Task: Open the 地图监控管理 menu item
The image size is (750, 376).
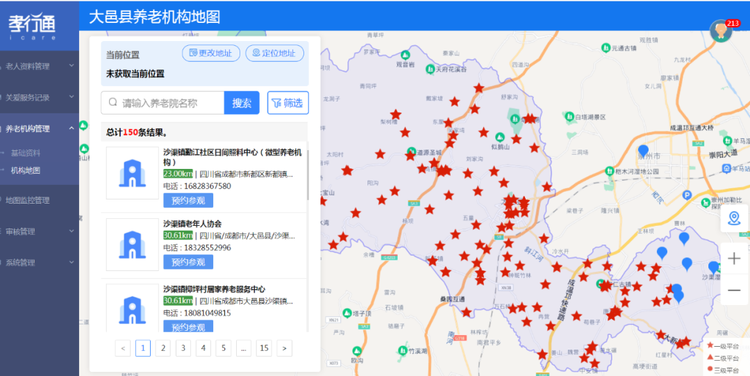Action: pos(39,200)
